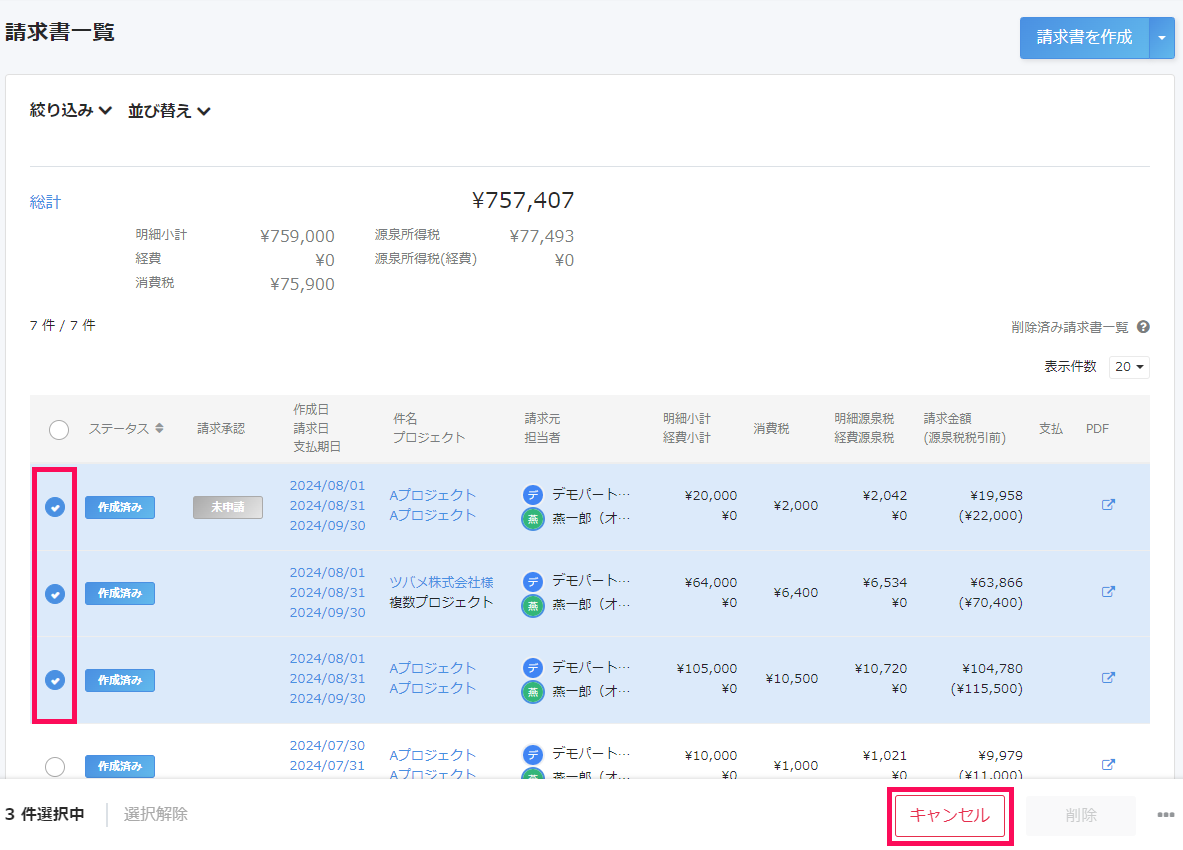
Task: Open arrow dropdown beside 請求書を作成
Action: tap(1162, 38)
